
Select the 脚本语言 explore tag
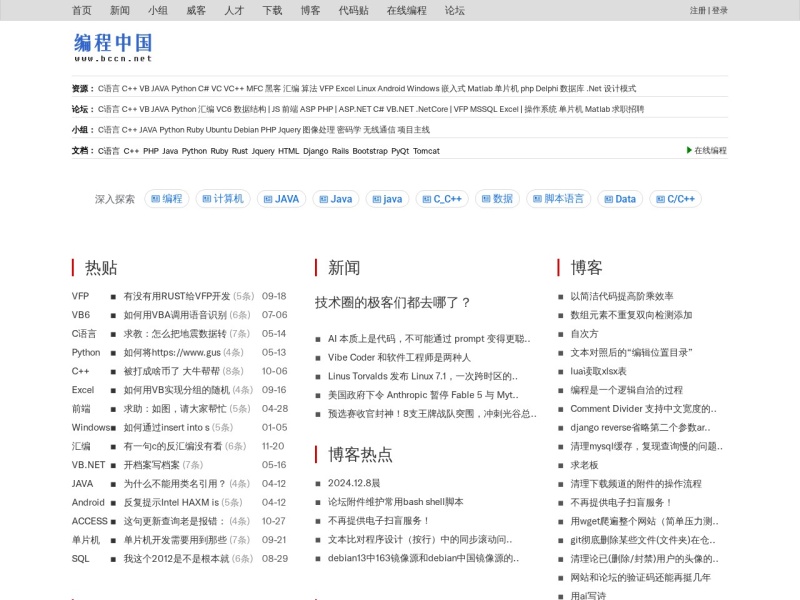559,199
